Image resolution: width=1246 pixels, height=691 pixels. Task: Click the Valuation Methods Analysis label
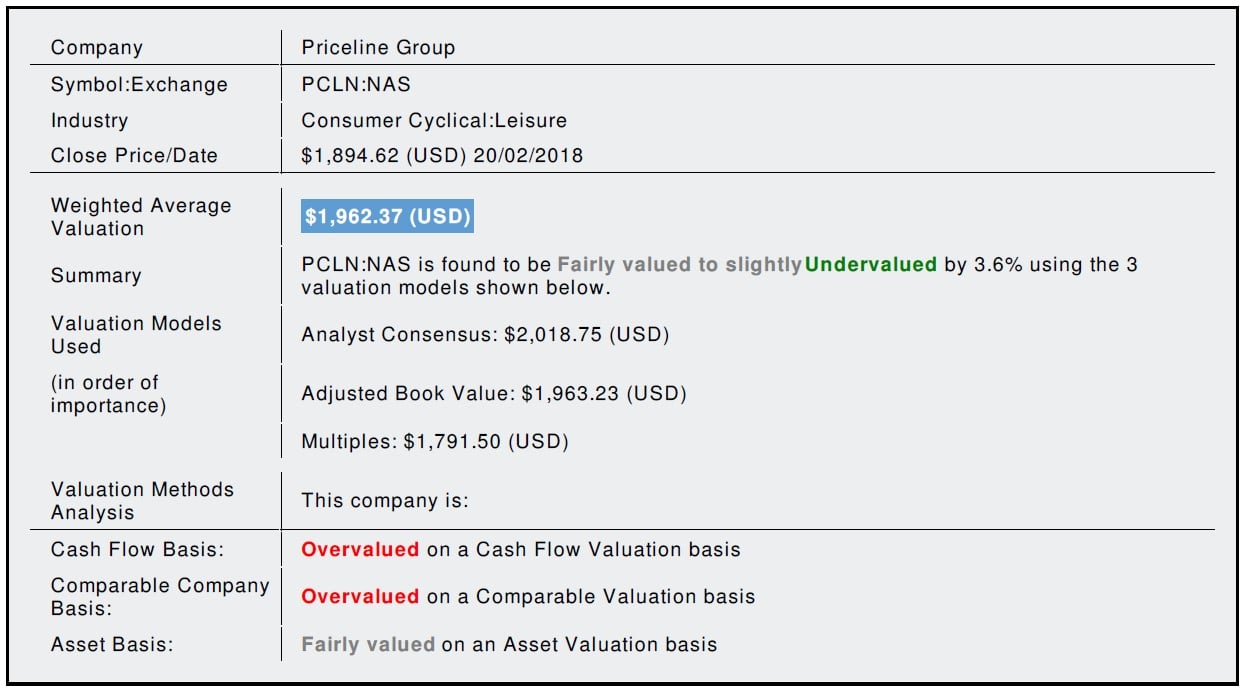[142, 501]
